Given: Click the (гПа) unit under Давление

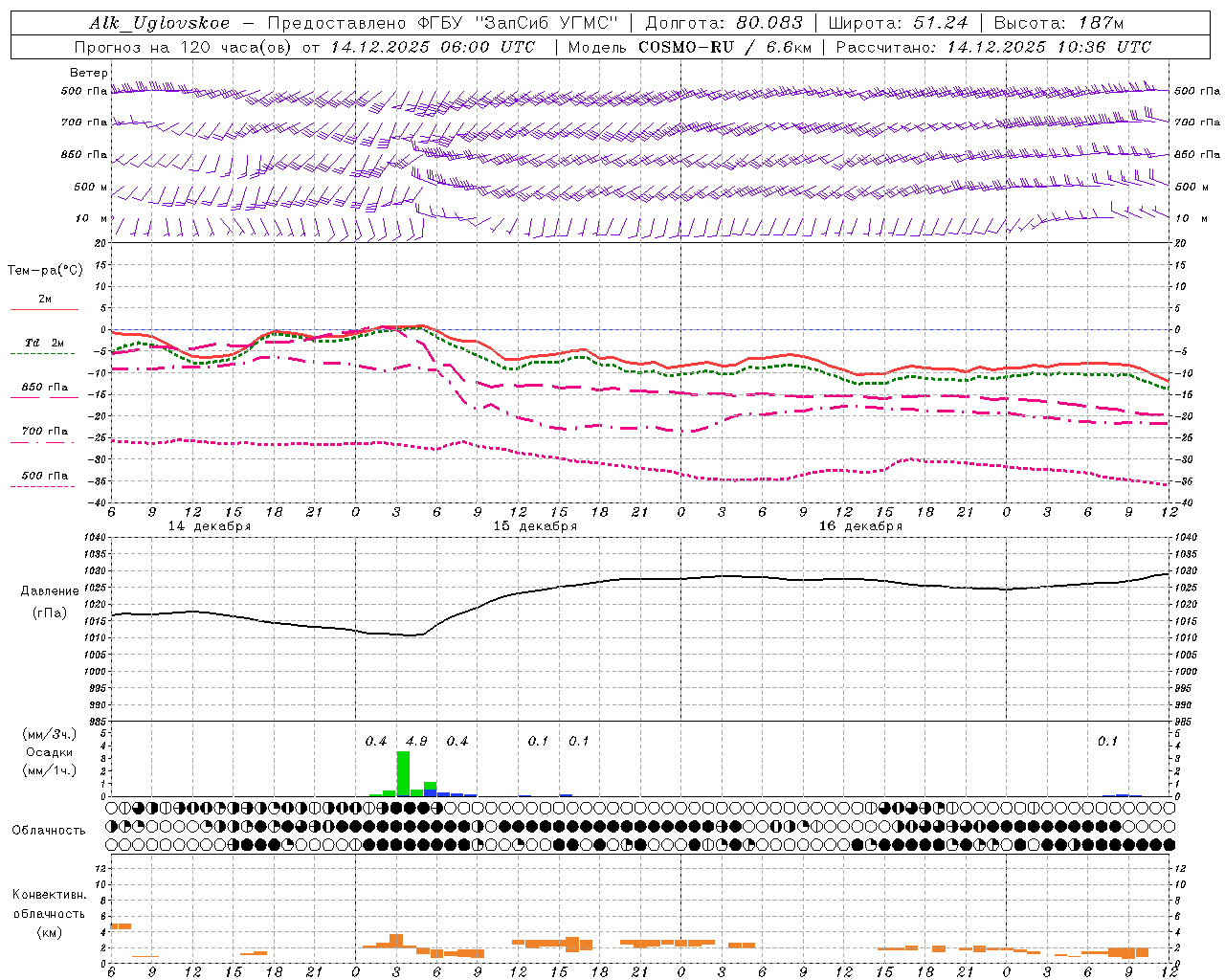Looking at the screenshot, I should click(50, 613).
